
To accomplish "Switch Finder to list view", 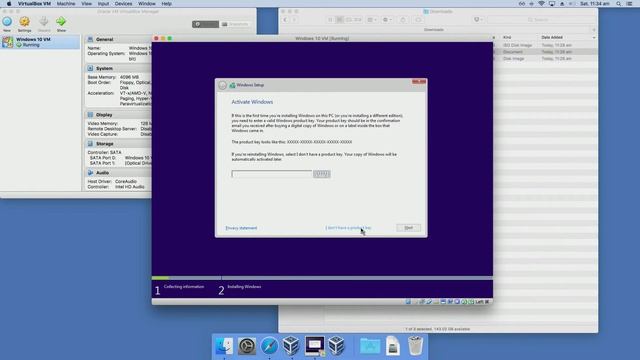I will pyautogui.click(x=340, y=20).
